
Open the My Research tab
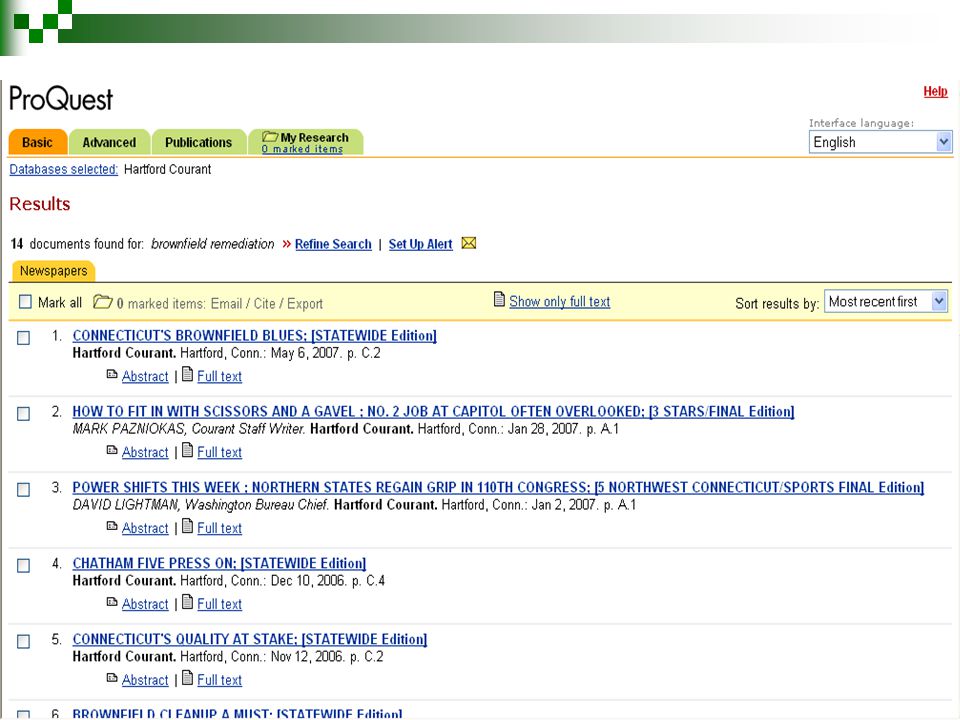(306, 142)
